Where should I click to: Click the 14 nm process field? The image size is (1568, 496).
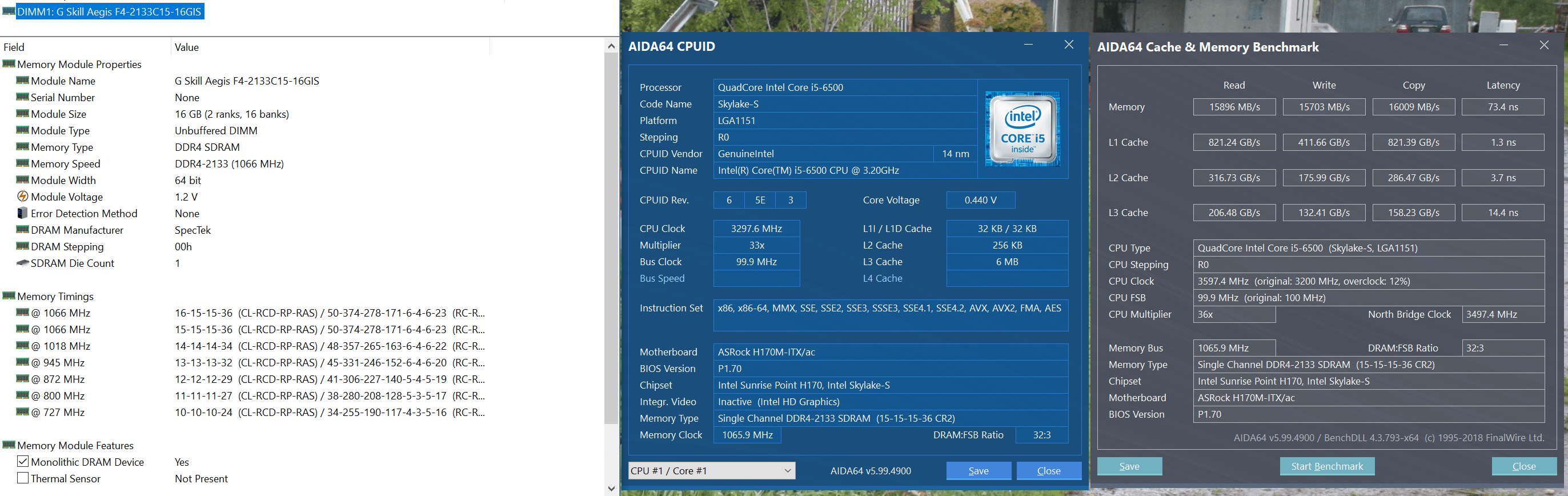(955, 153)
